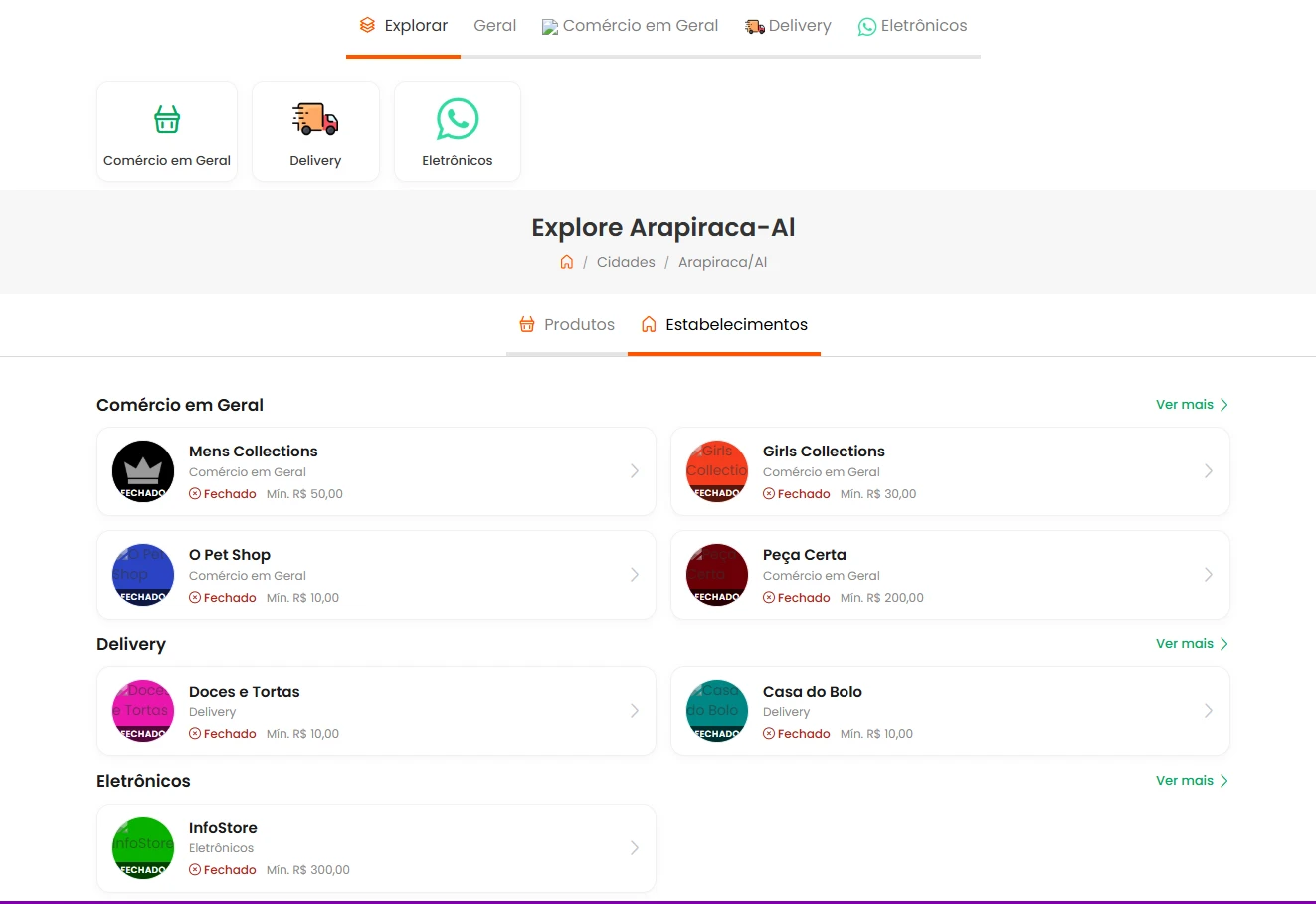The image size is (1316, 904).
Task: Click the Mín. R$ 50,00 text
Action: 304,494
